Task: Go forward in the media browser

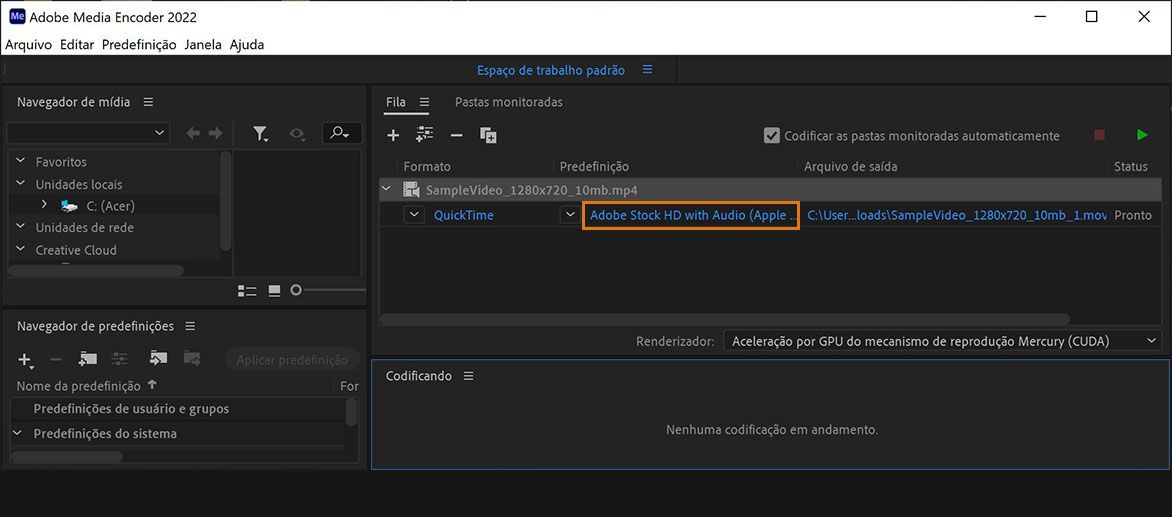Action: coord(215,134)
